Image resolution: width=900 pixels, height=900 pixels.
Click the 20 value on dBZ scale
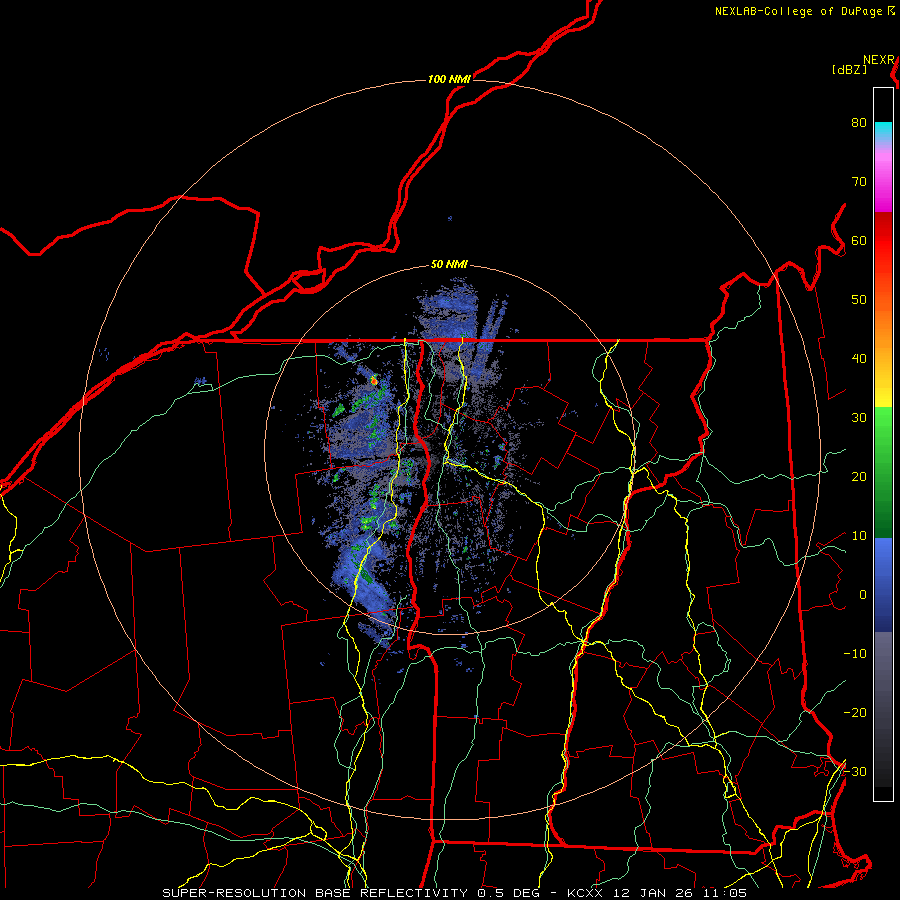[859, 476]
